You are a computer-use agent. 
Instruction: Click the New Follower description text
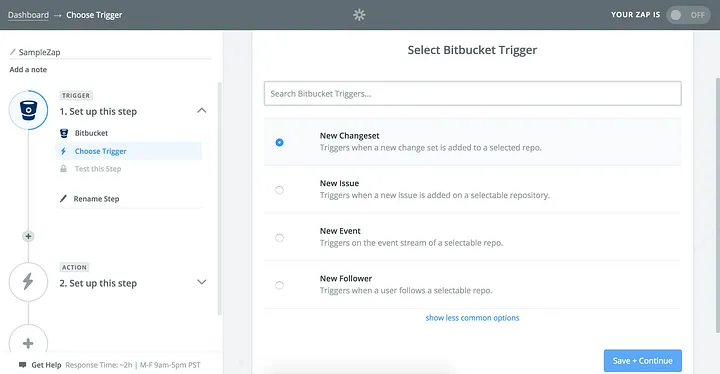pyautogui.click(x=406, y=290)
